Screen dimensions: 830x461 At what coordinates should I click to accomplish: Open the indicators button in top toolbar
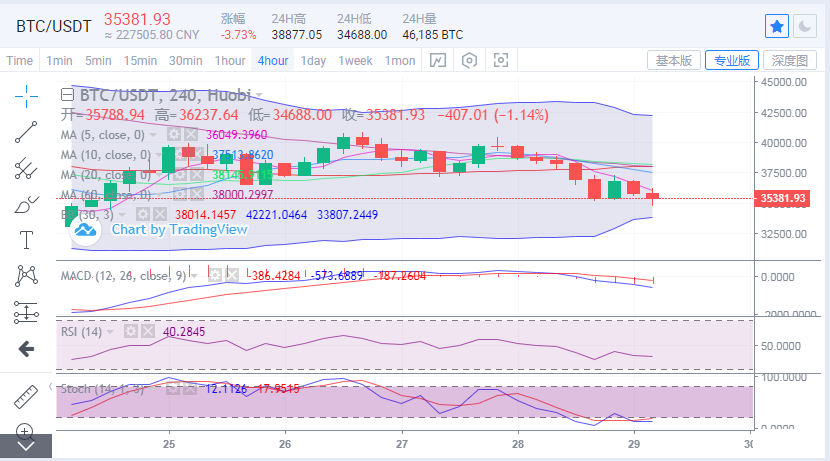tap(438, 60)
